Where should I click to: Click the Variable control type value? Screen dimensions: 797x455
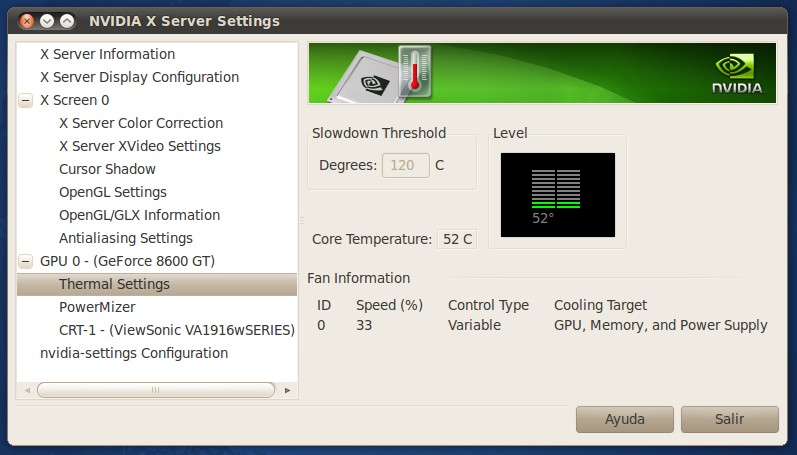pos(474,325)
